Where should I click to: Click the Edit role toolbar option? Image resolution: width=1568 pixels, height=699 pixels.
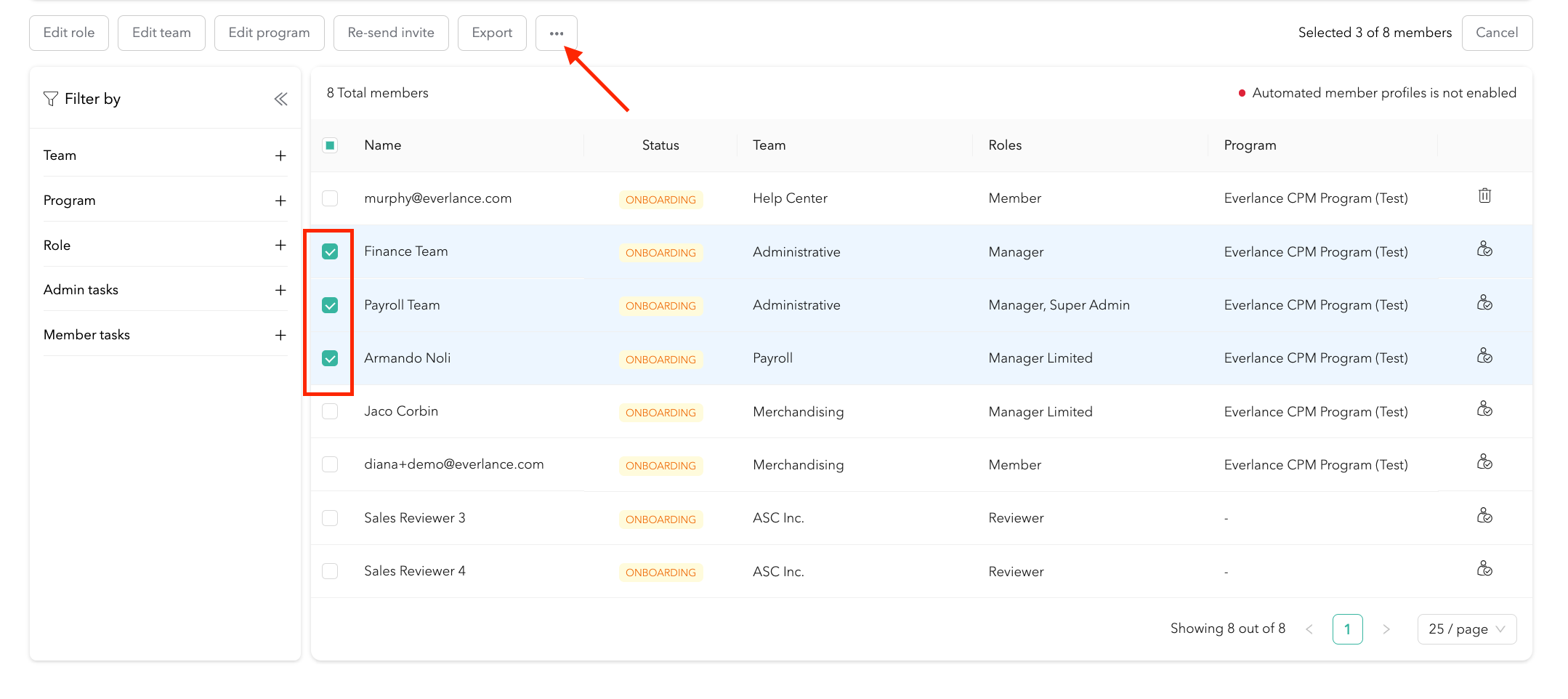(x=69, y=33)
